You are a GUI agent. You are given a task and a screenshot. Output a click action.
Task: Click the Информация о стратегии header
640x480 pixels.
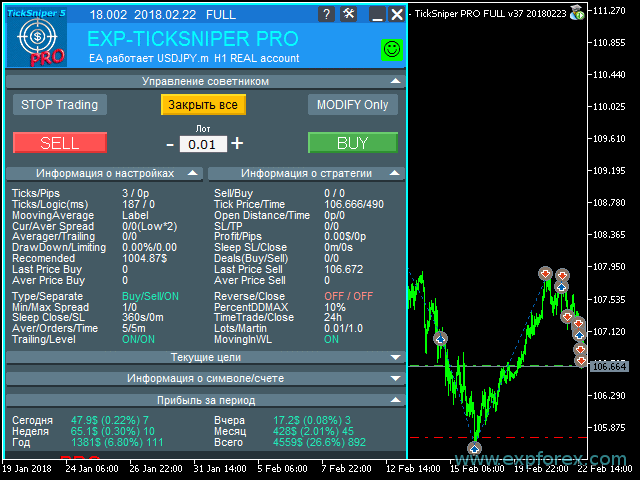306,173
